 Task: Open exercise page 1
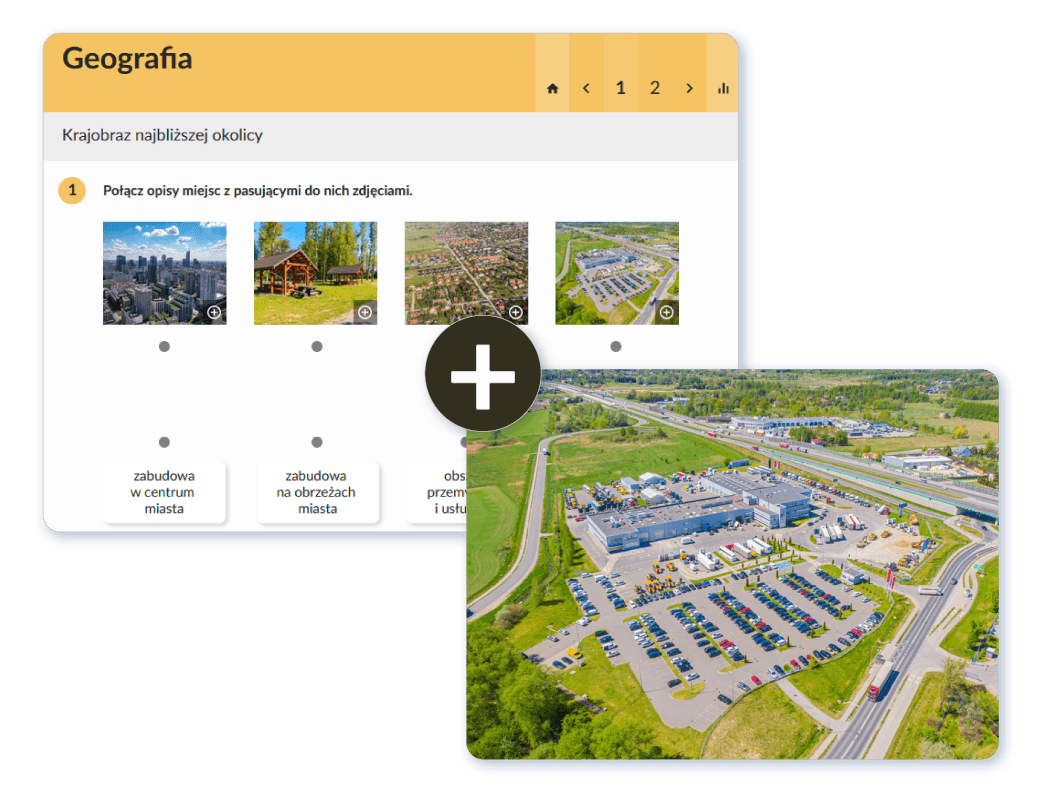621,88
